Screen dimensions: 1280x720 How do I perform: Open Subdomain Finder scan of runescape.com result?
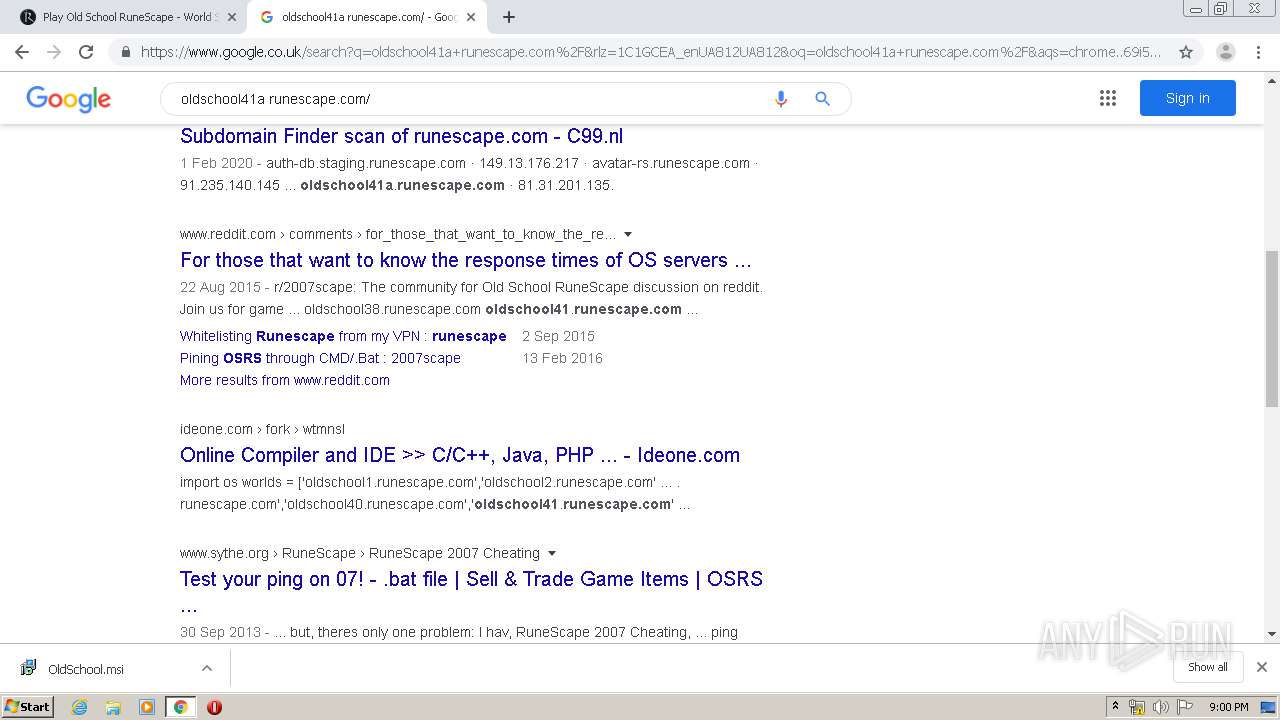point(401,136)
